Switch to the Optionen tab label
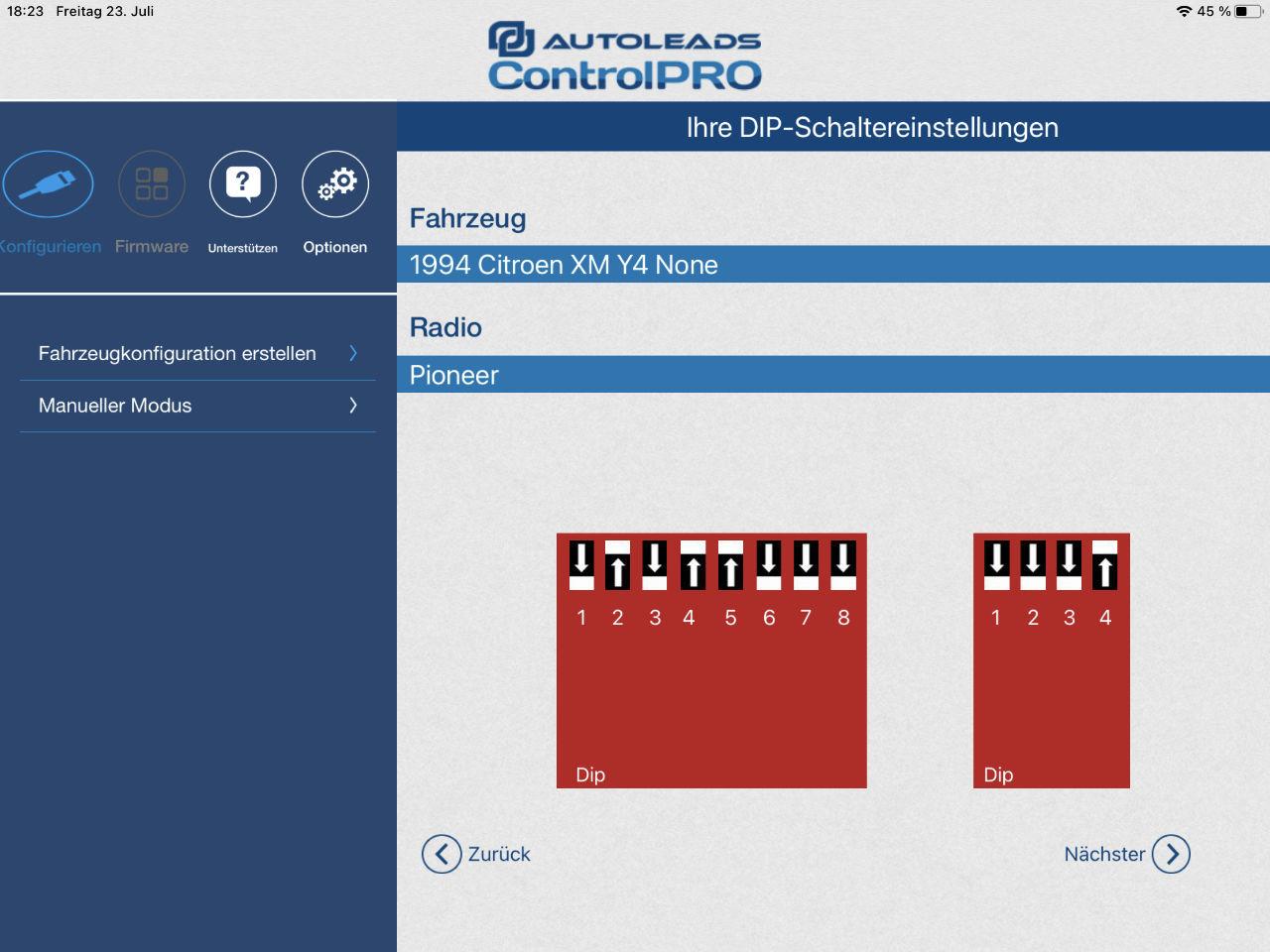Screen dimensions: 1270x952 [335, 247]
